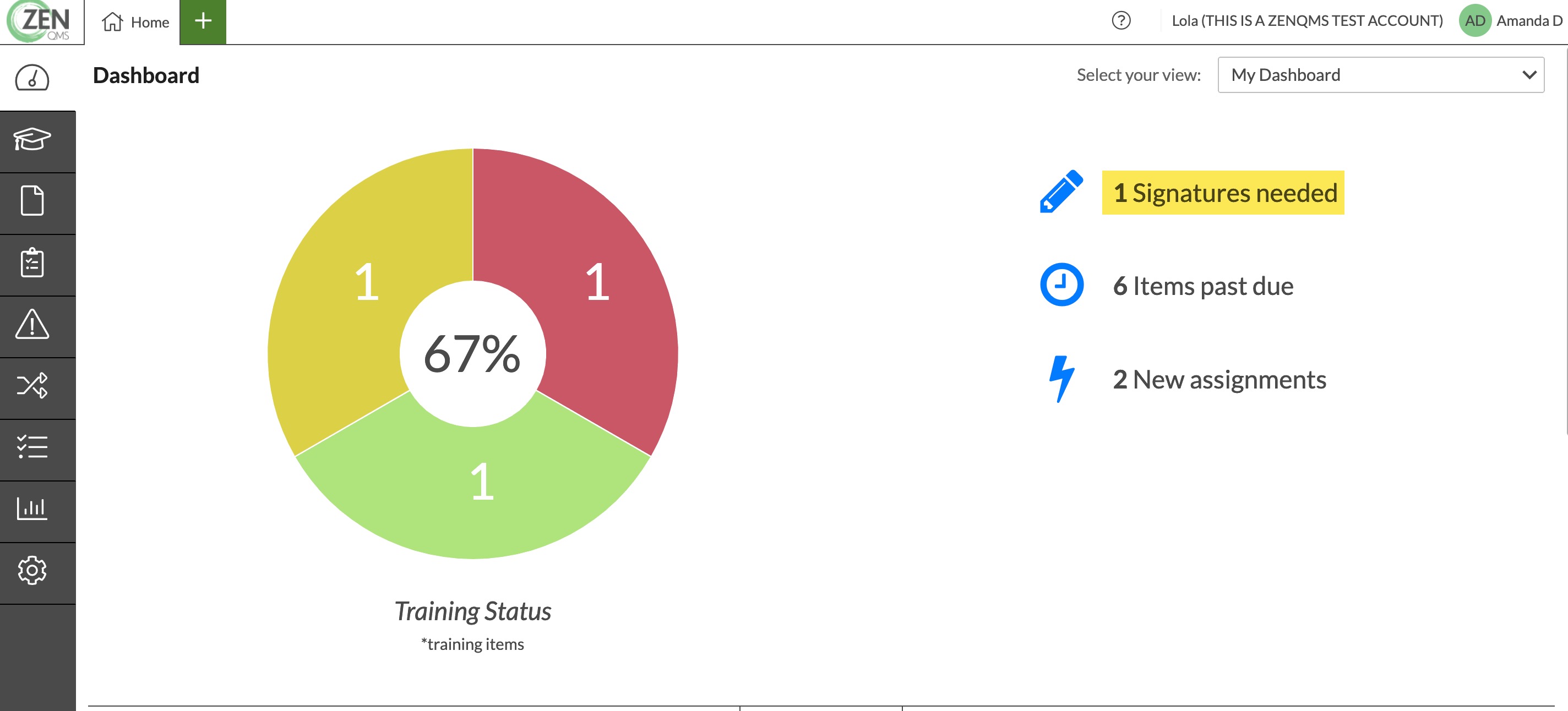Expand the My Dashboard view dropdown
1568x711 pixels.
(1380, 75)
